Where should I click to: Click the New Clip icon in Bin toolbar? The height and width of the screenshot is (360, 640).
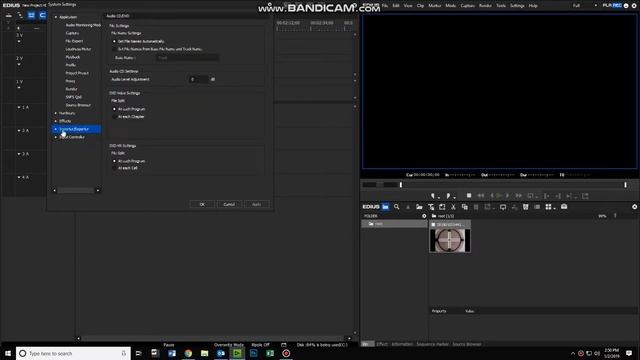[x=442, y=207]
